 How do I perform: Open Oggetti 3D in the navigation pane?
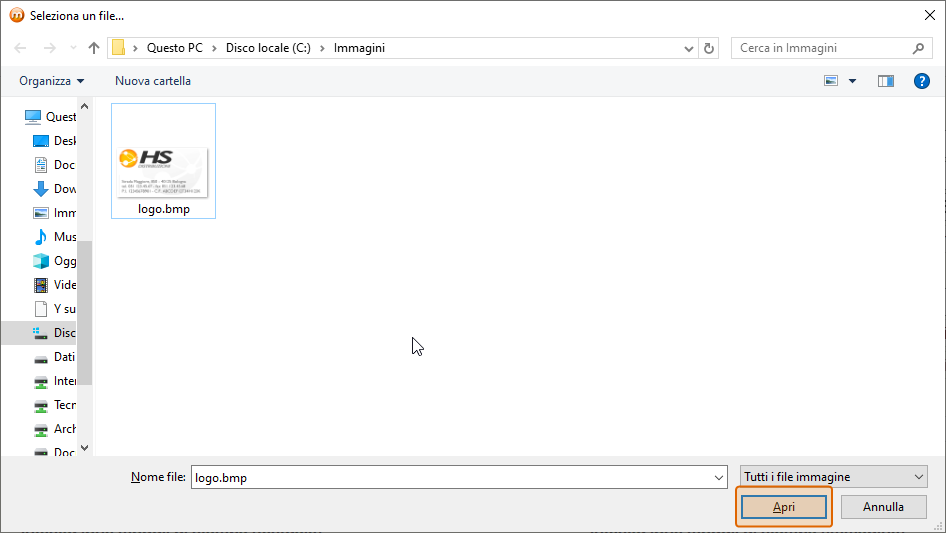click(54, 261)
